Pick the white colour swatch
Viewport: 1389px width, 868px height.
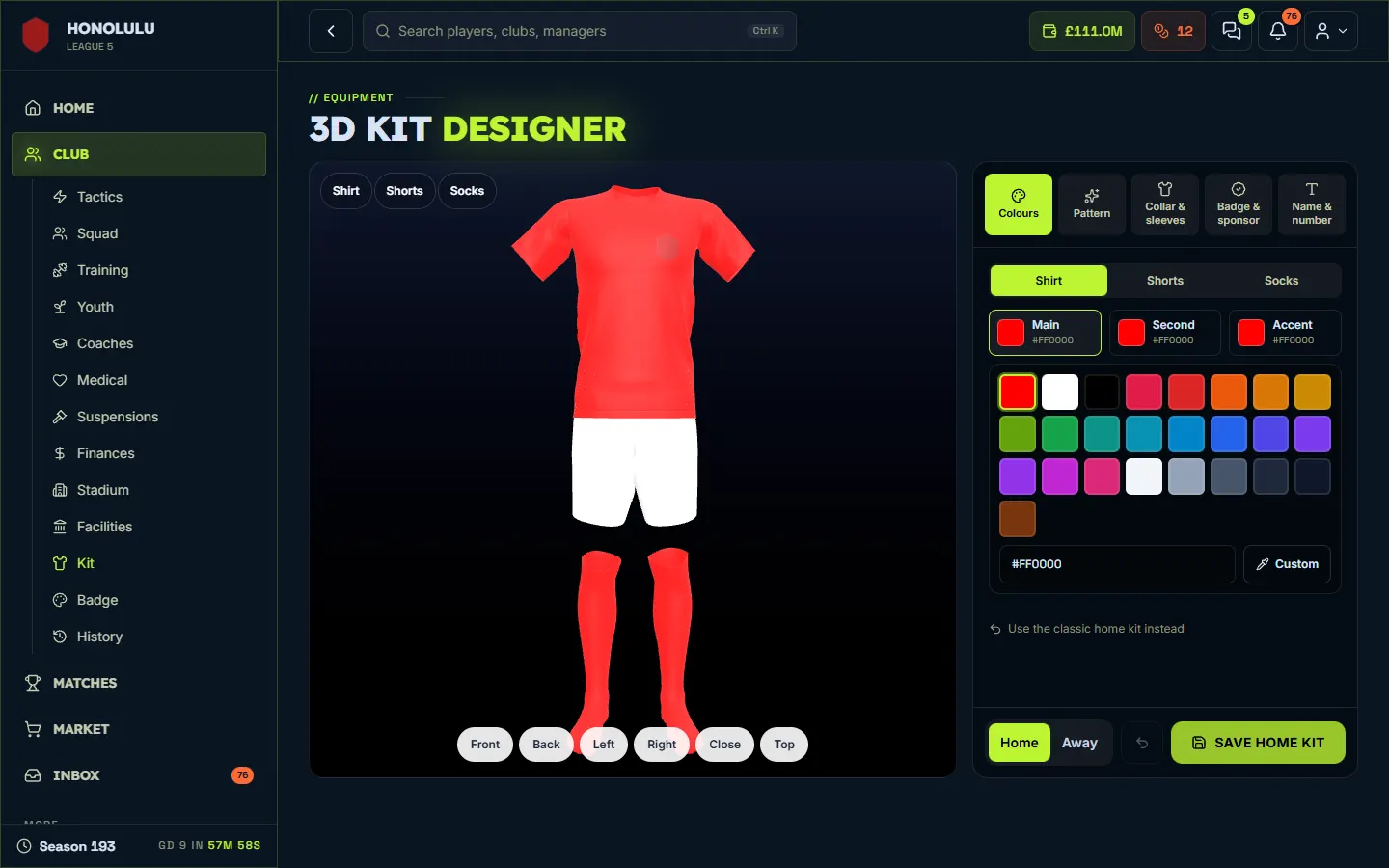tap(1060, 393)
